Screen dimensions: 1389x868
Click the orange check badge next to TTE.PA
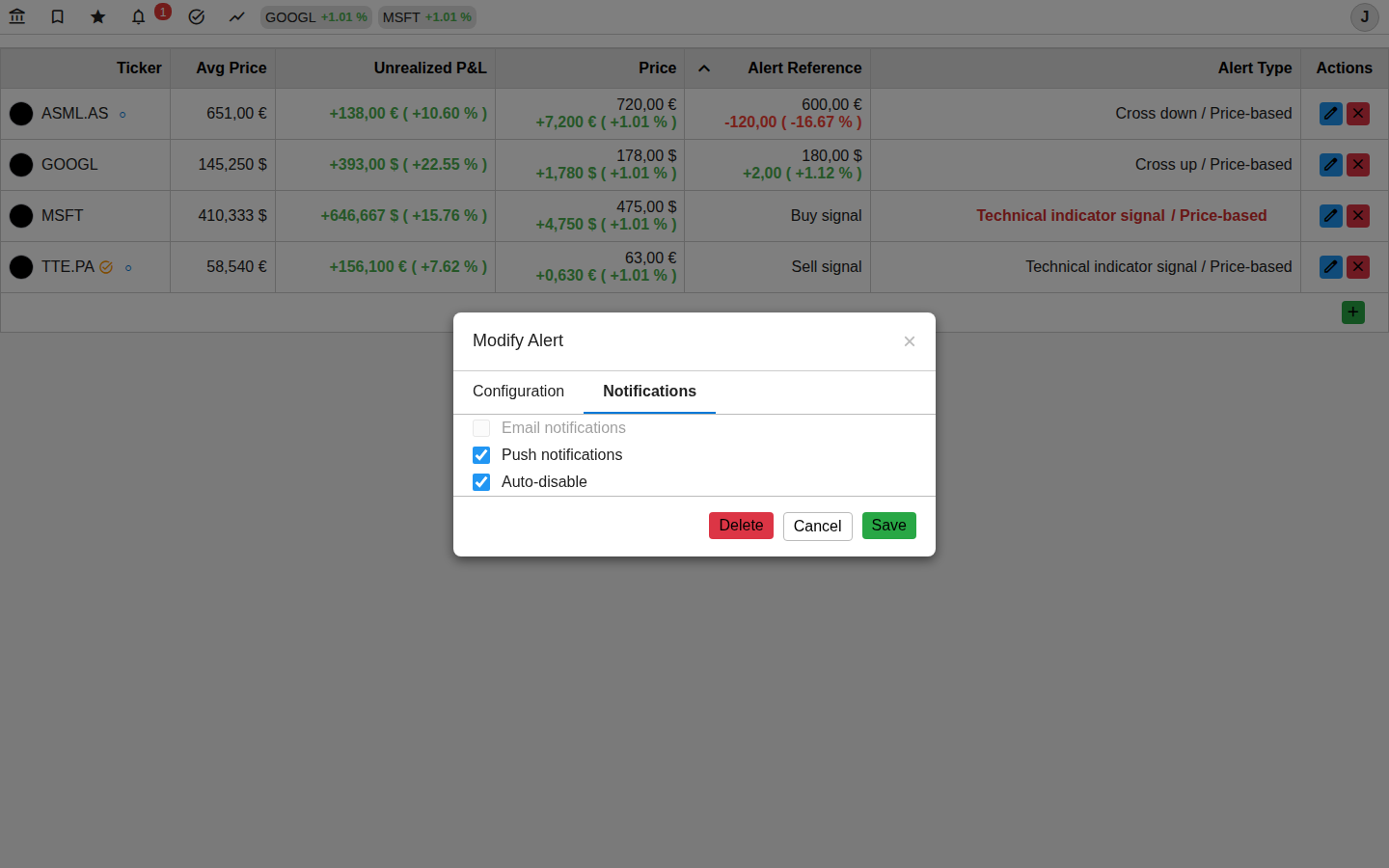(106, 267)
